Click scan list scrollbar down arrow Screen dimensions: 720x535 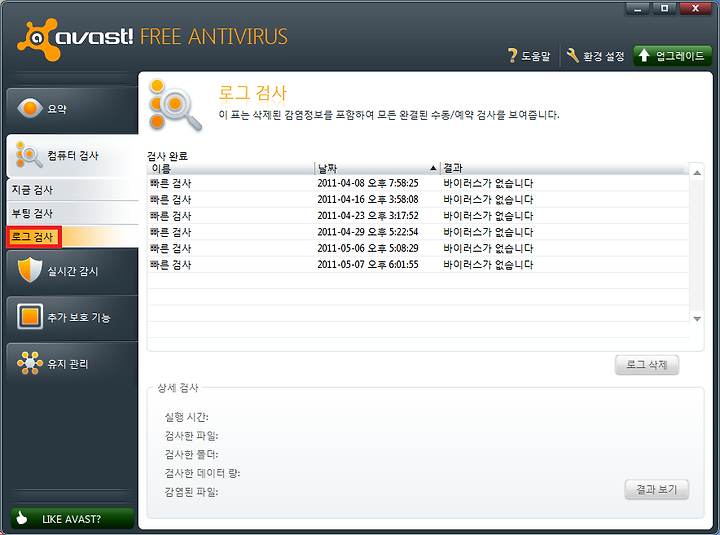point(697,319)
